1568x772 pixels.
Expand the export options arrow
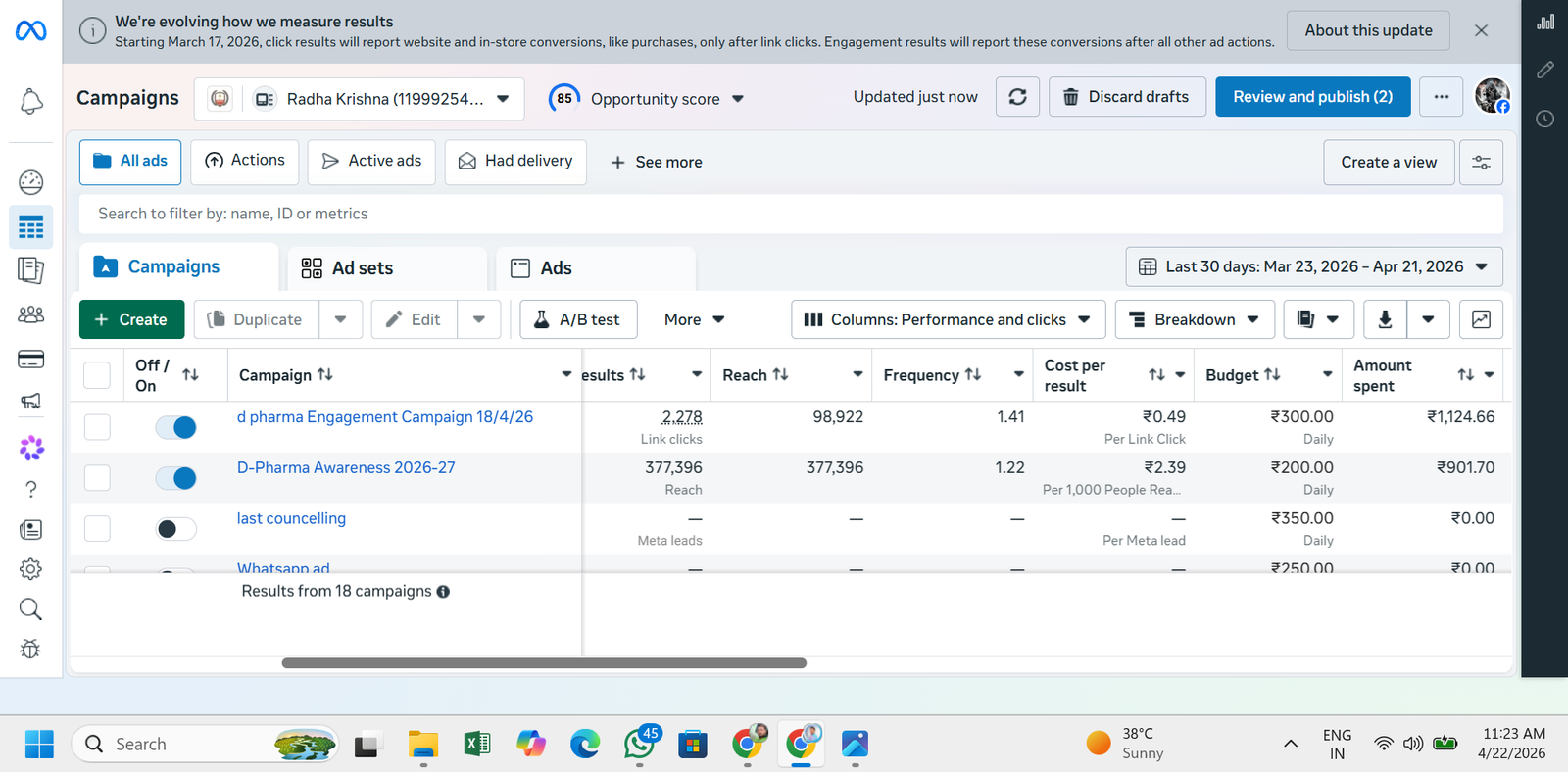tap(1428, 319)
